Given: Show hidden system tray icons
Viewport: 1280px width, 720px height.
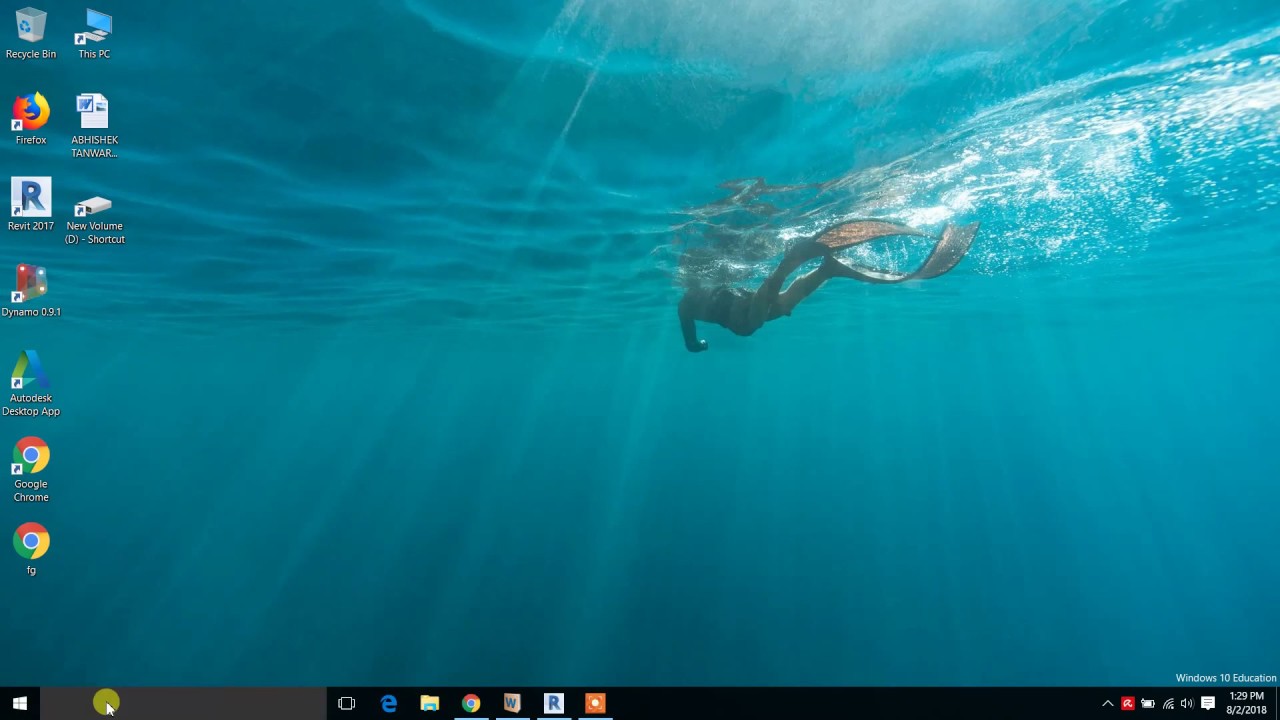Looking at the screenshot, I should click(1107, 703).
